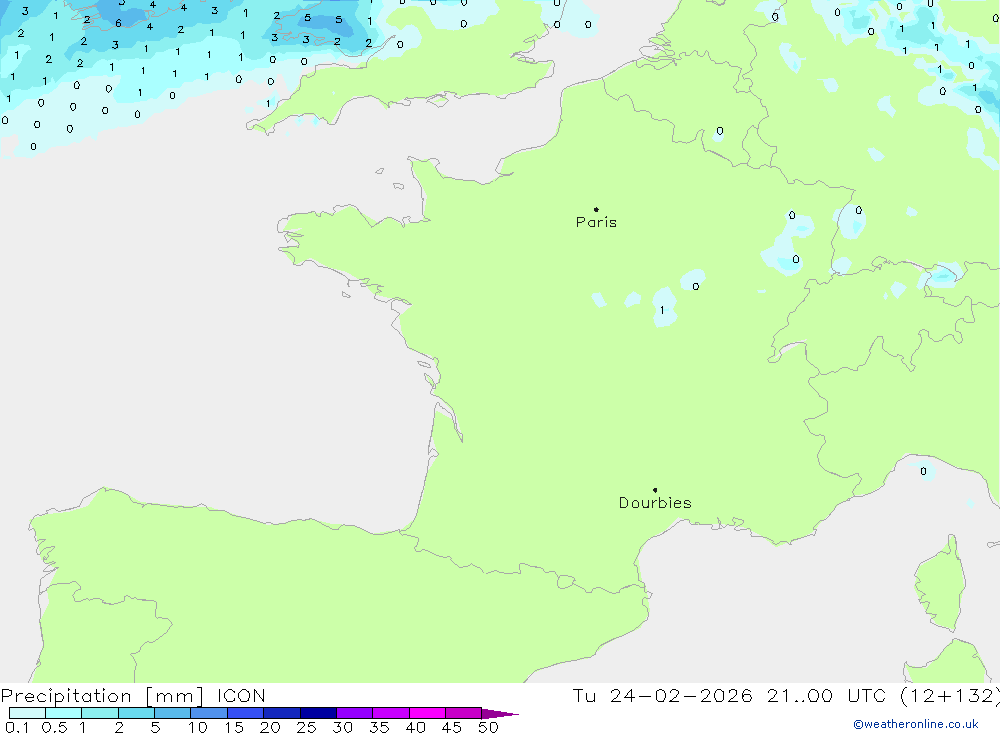Viewport: 1000px width, 733px height.
Task: Click the legend value 30
Action: (x=342, y=727)
